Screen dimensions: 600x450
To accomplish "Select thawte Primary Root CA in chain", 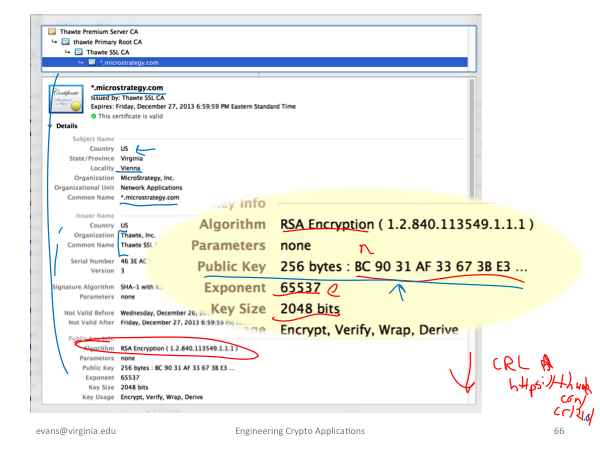I will click(108, 42).
